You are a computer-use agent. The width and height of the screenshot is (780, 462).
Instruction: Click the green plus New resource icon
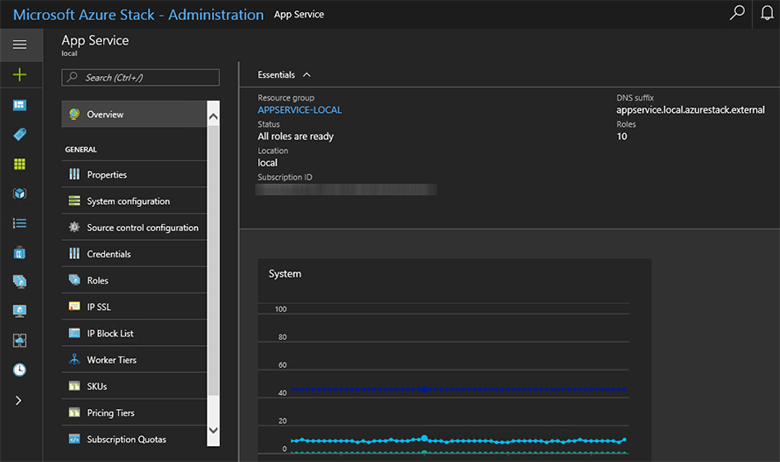pyautogui.click(x=20, y=75)
